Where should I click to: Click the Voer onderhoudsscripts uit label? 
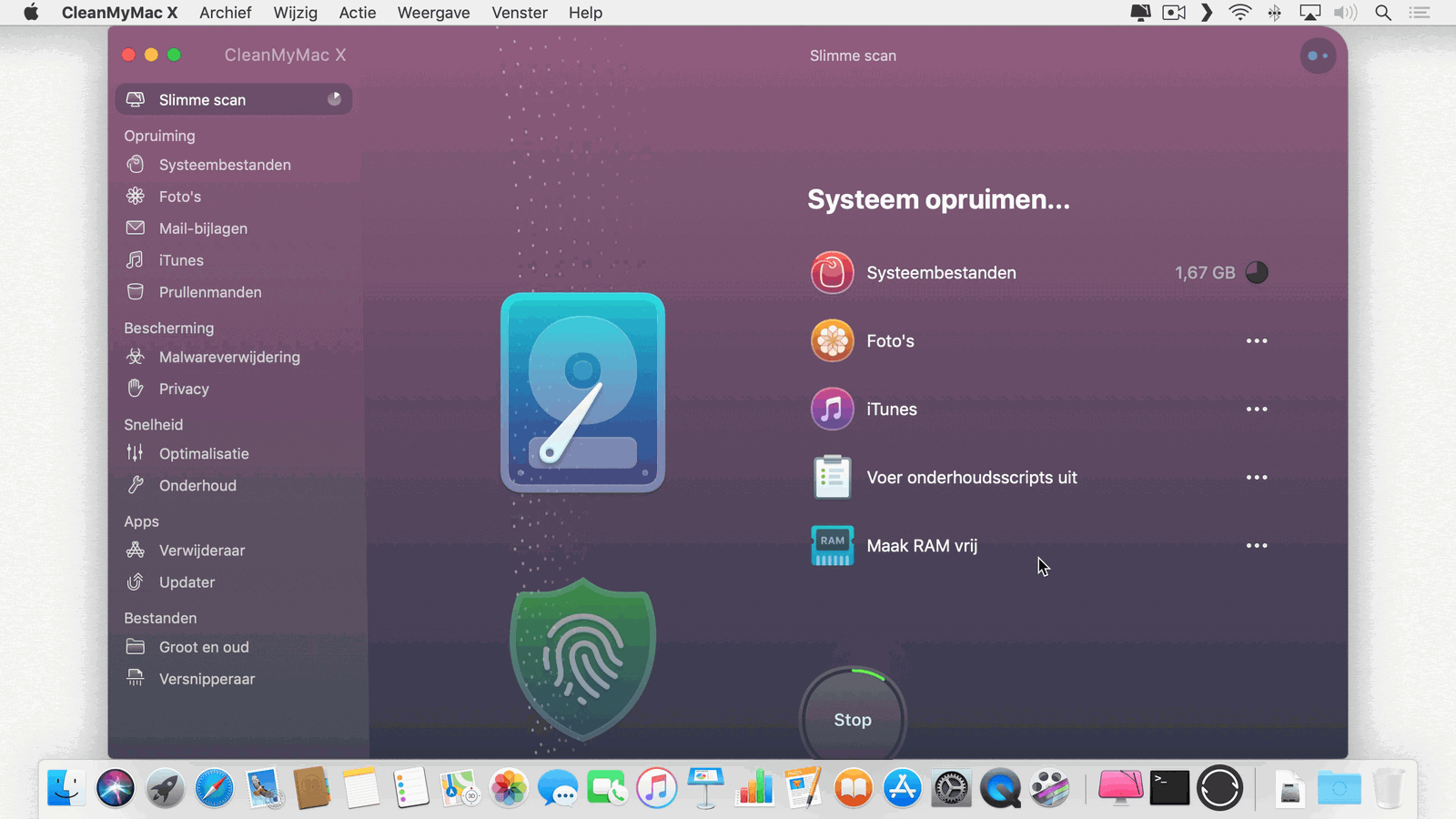(x=972, y=477)
